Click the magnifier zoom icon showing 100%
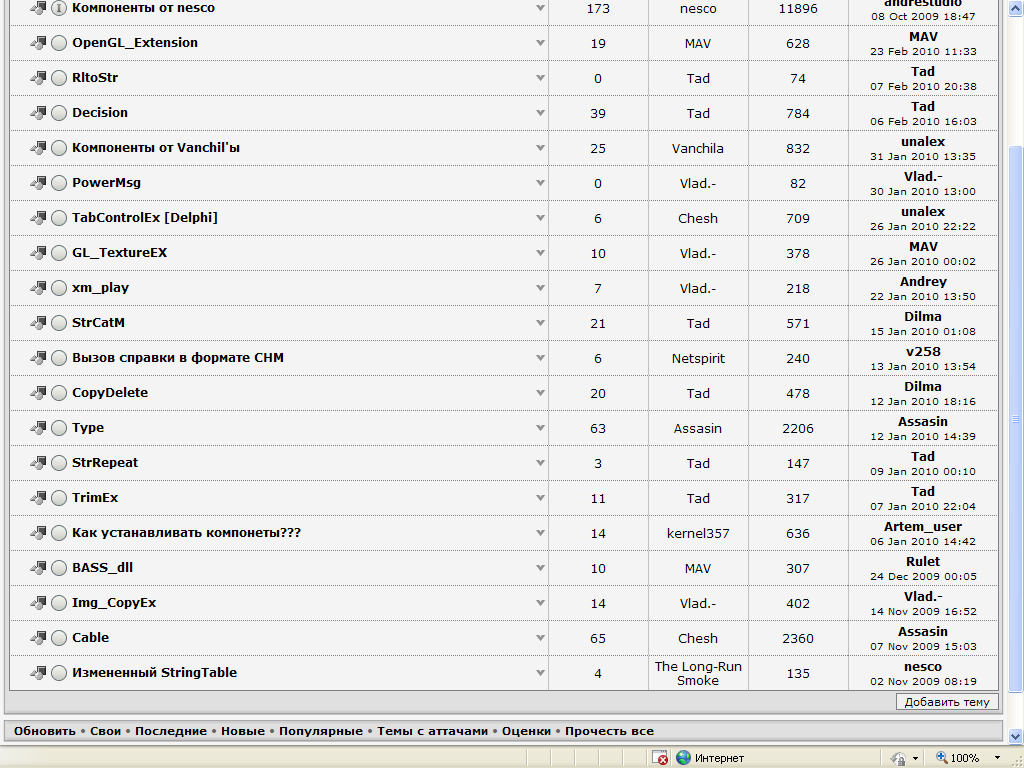1024x768 pixels. point(941,758)
